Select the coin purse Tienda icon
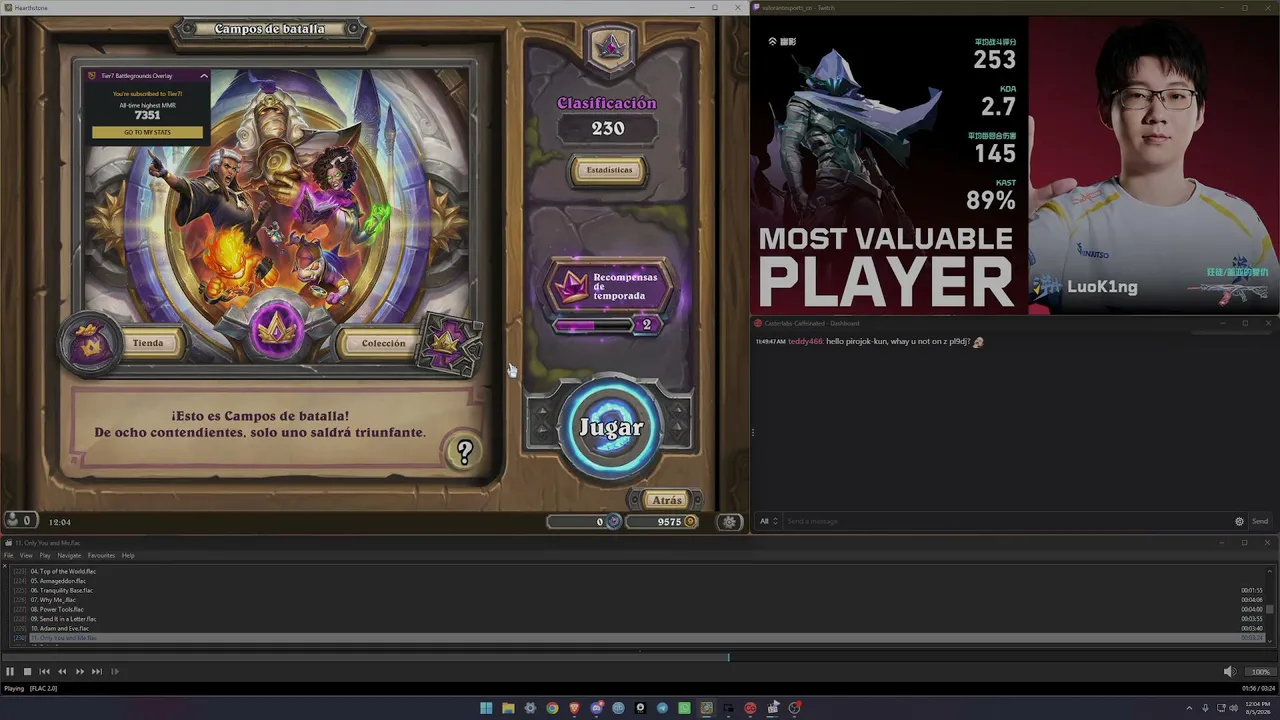Viewport: 1280px width, 720px height. 91,345
